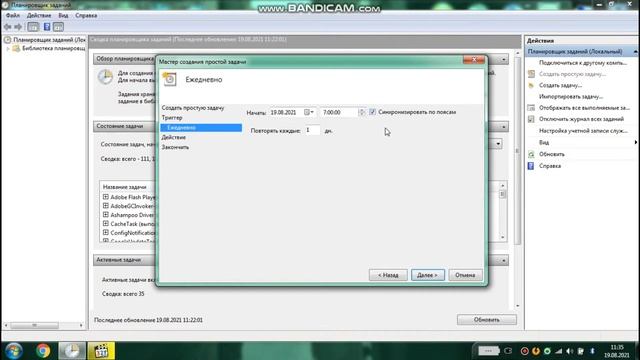640x360 pixels.
Task: Collapse the Состояние задачи section
Action: tap(504, 127)
